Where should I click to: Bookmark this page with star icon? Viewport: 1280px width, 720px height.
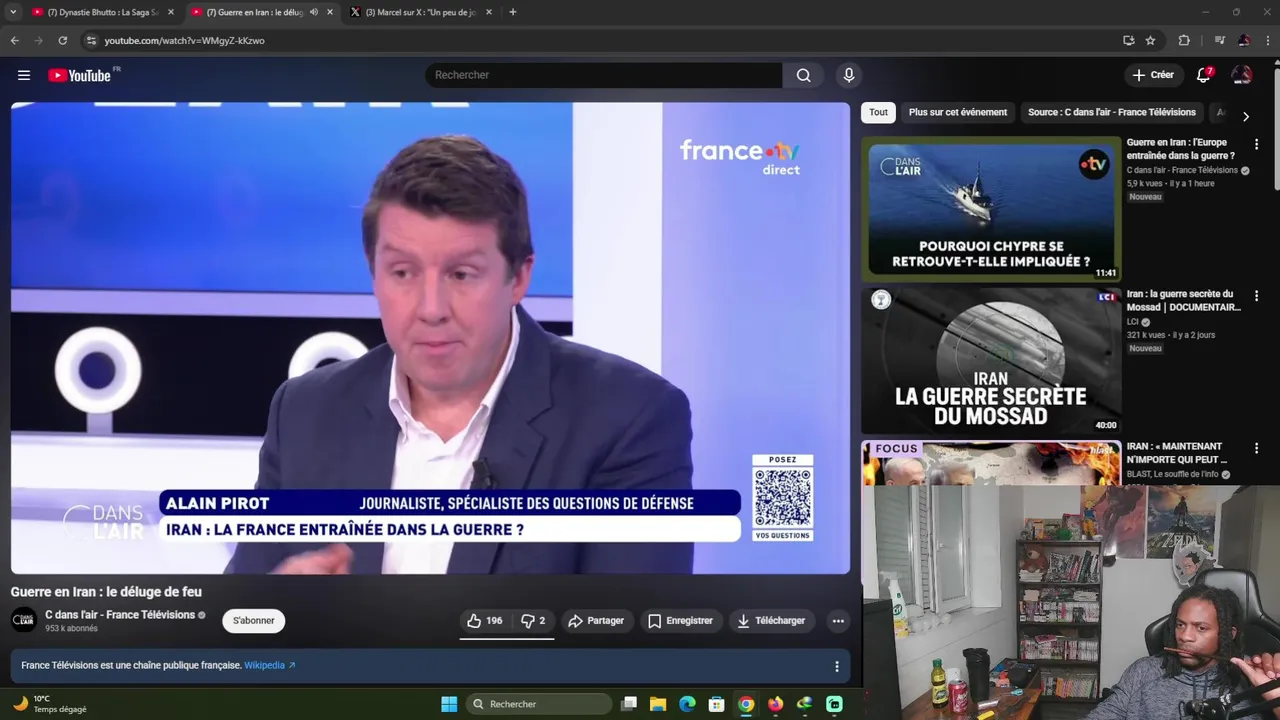pyautogui.click(x=1150, y=40)
